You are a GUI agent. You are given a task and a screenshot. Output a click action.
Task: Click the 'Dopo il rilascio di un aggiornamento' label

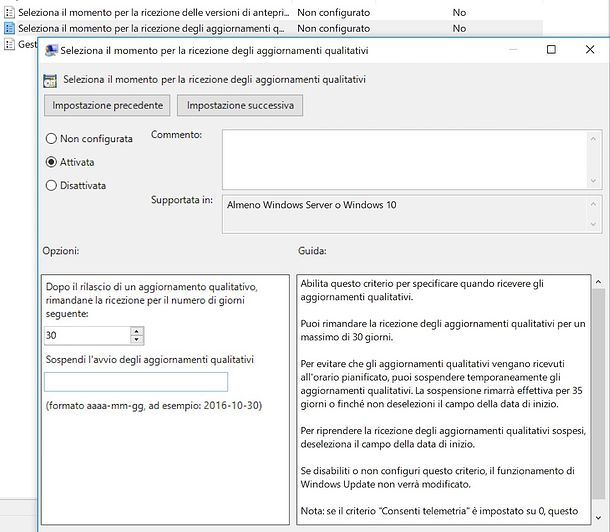point(152,300)
